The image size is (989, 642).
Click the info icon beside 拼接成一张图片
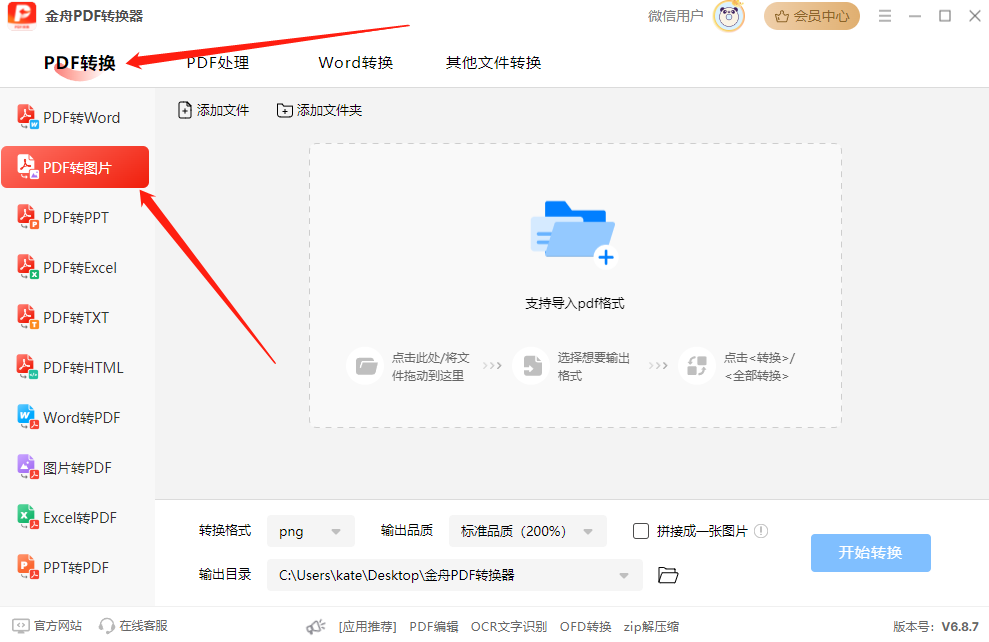pyautogui.click(x=761, y=531)
